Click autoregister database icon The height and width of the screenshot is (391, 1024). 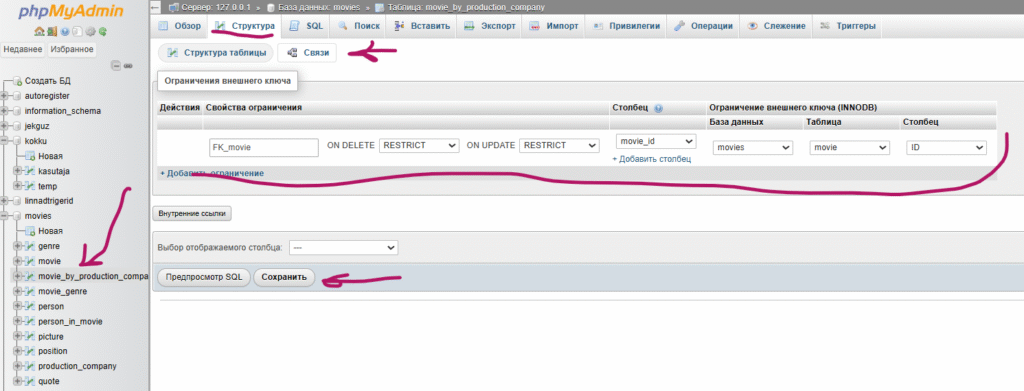[x=18, y=96]
